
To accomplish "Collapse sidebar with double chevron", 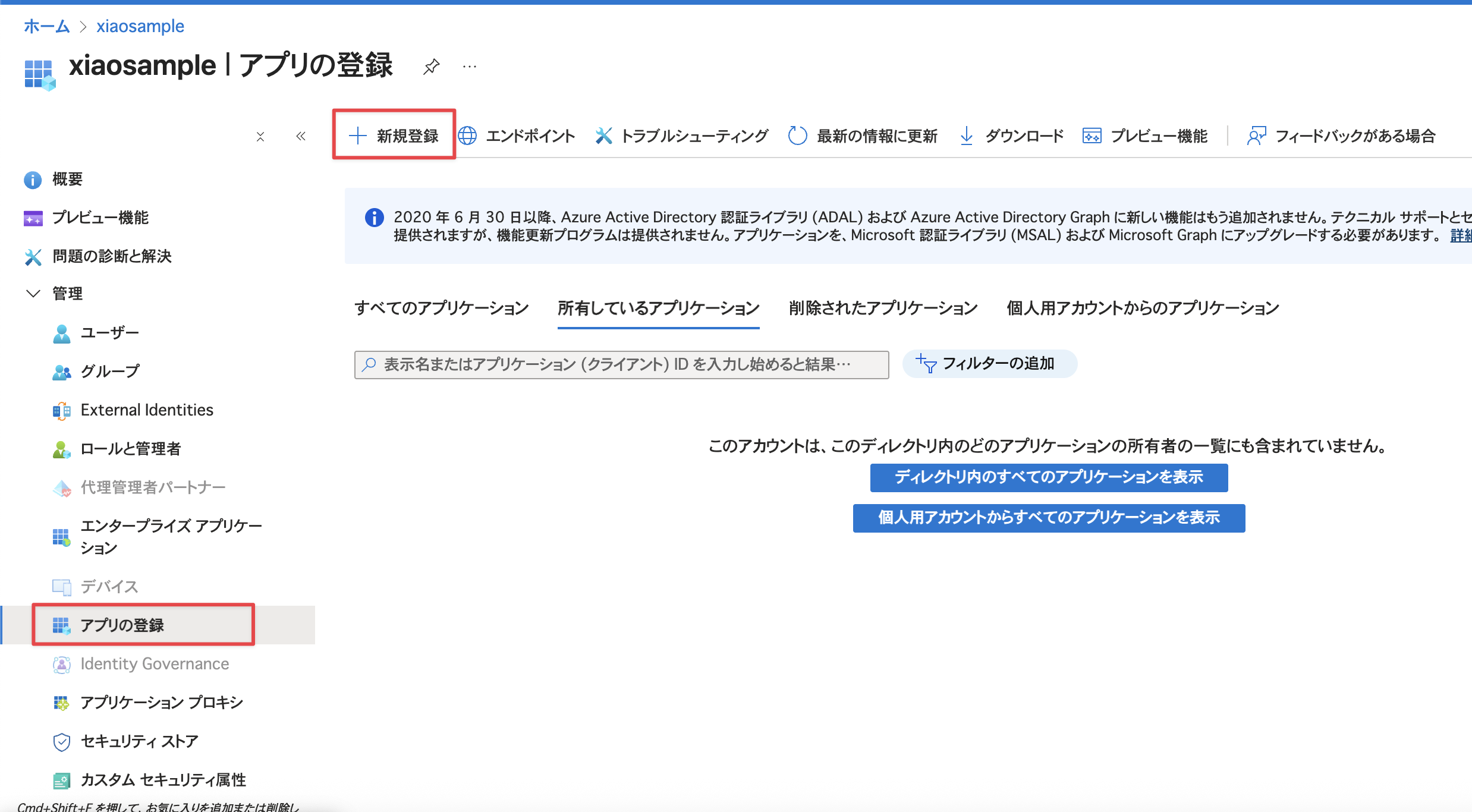I will pyautogui.click(x=301, y=136).
